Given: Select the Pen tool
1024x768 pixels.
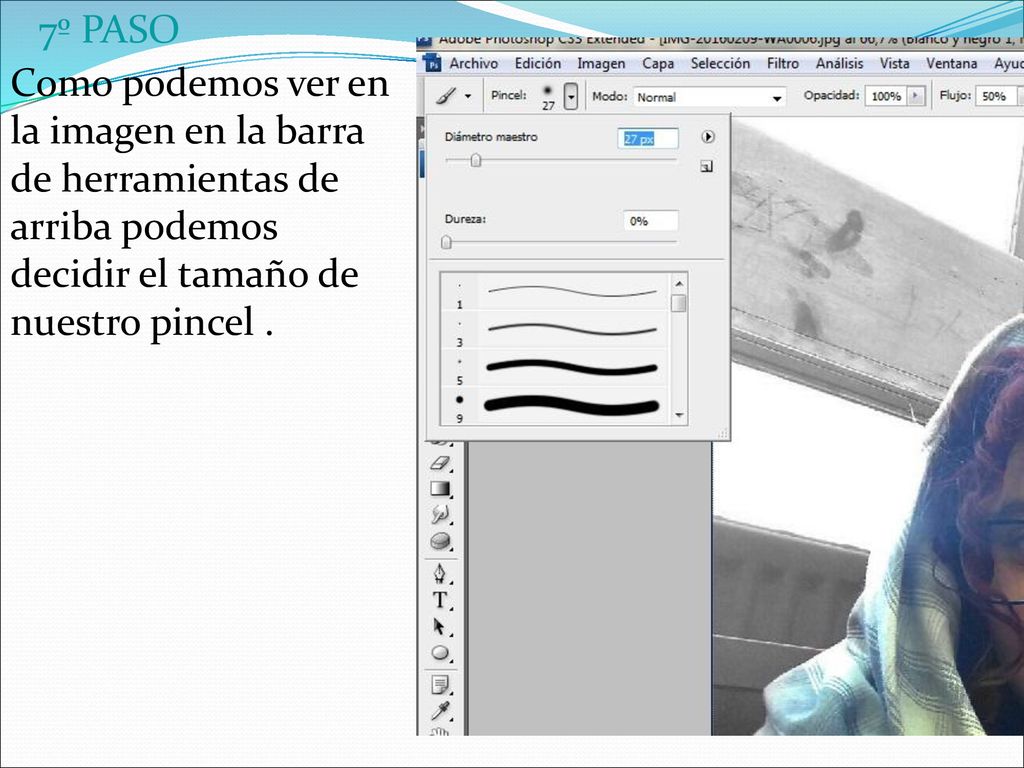Looking at the screenshot, I should pyautogui.click(x=441, y=574).
